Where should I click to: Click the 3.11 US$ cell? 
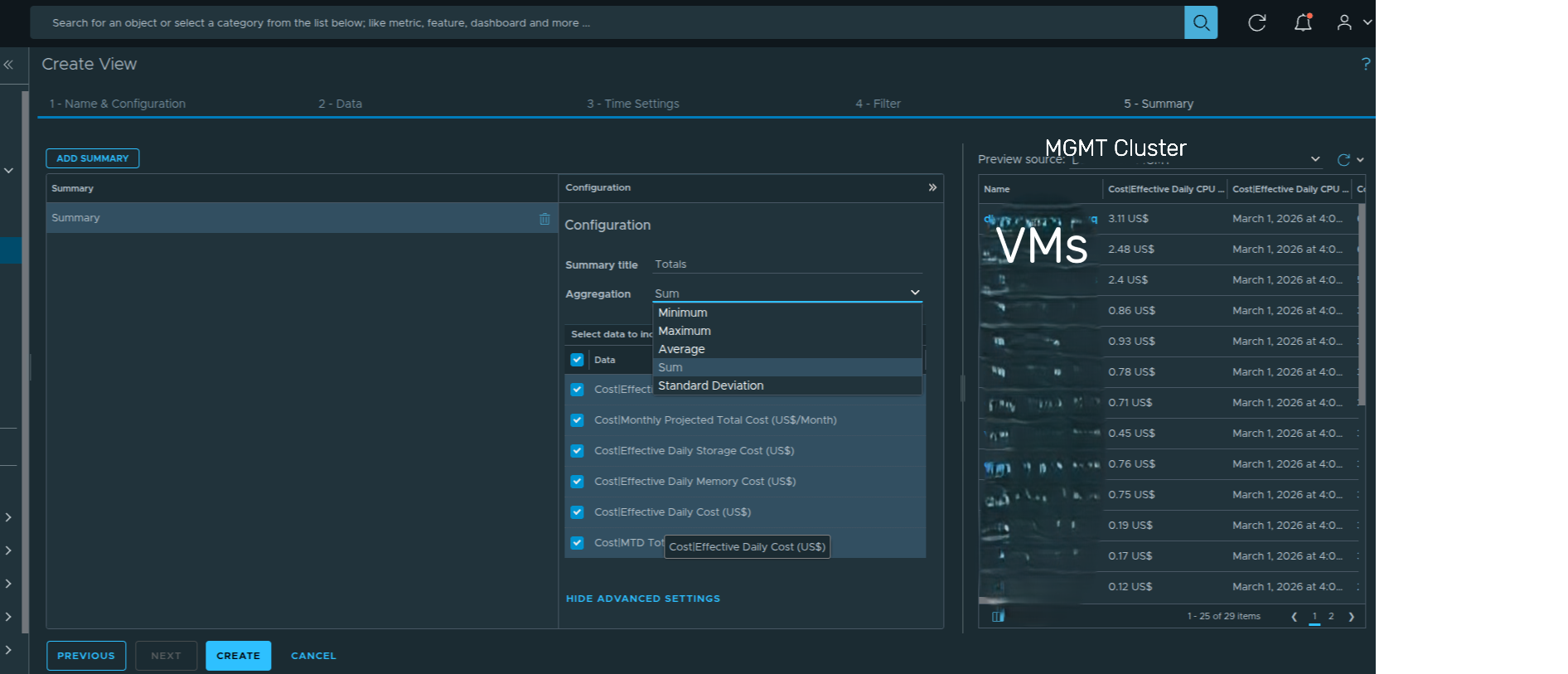pyautogui.click(x=1128, y=219)
